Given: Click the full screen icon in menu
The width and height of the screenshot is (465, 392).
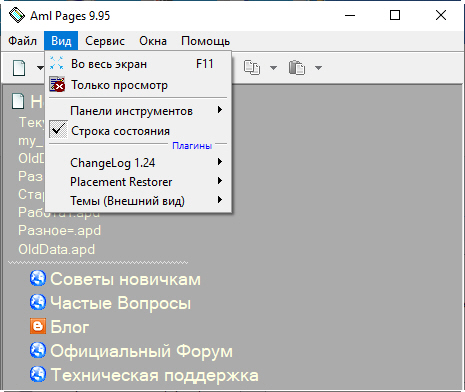Looking at the screenshot, I should [57, 63].
